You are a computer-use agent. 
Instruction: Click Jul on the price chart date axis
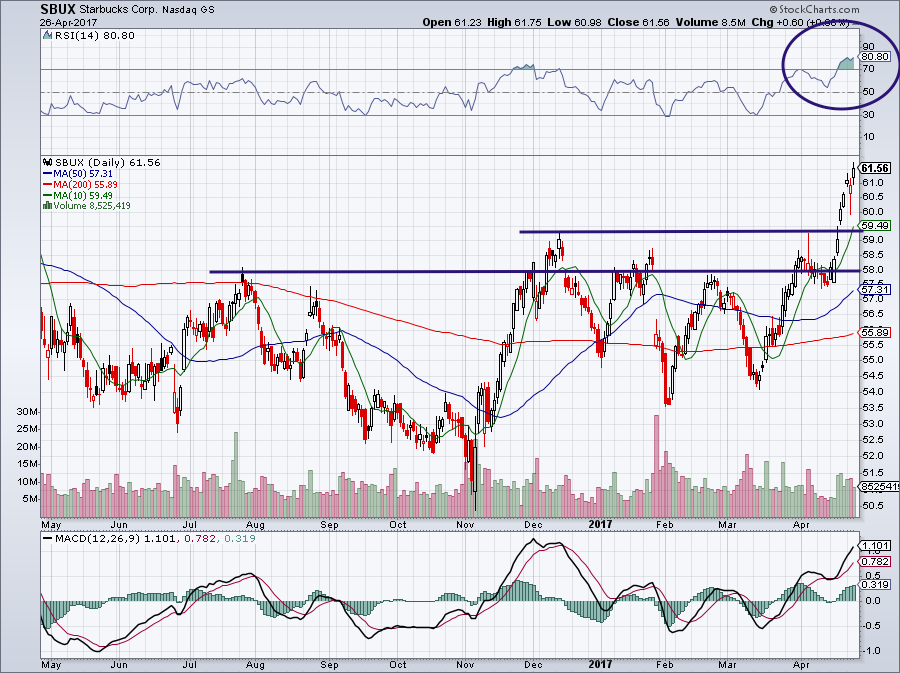(x=189, y=525)
